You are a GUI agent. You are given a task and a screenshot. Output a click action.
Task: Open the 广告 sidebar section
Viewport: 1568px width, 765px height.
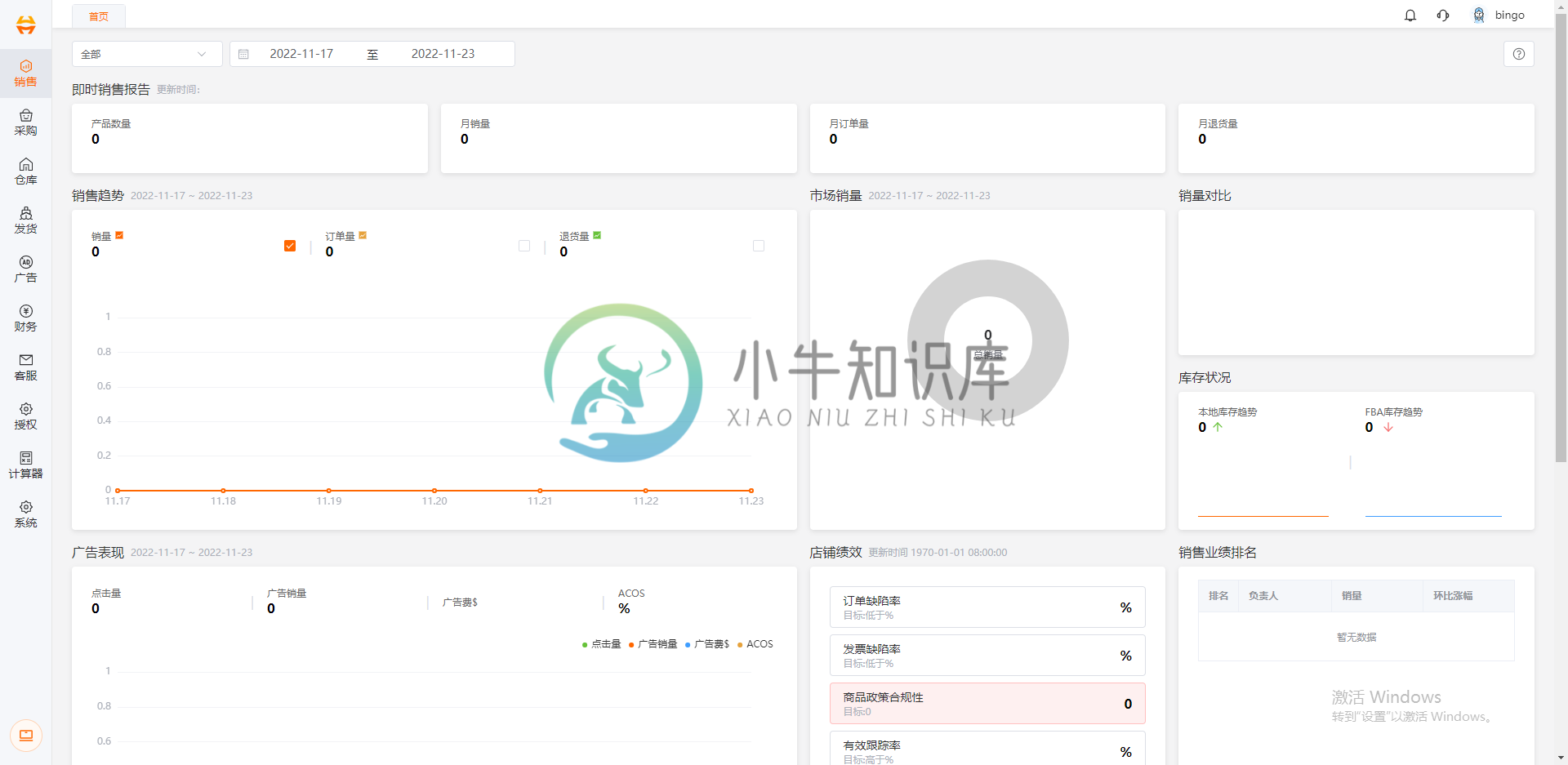pyautogui.click(x=25, y=269)
